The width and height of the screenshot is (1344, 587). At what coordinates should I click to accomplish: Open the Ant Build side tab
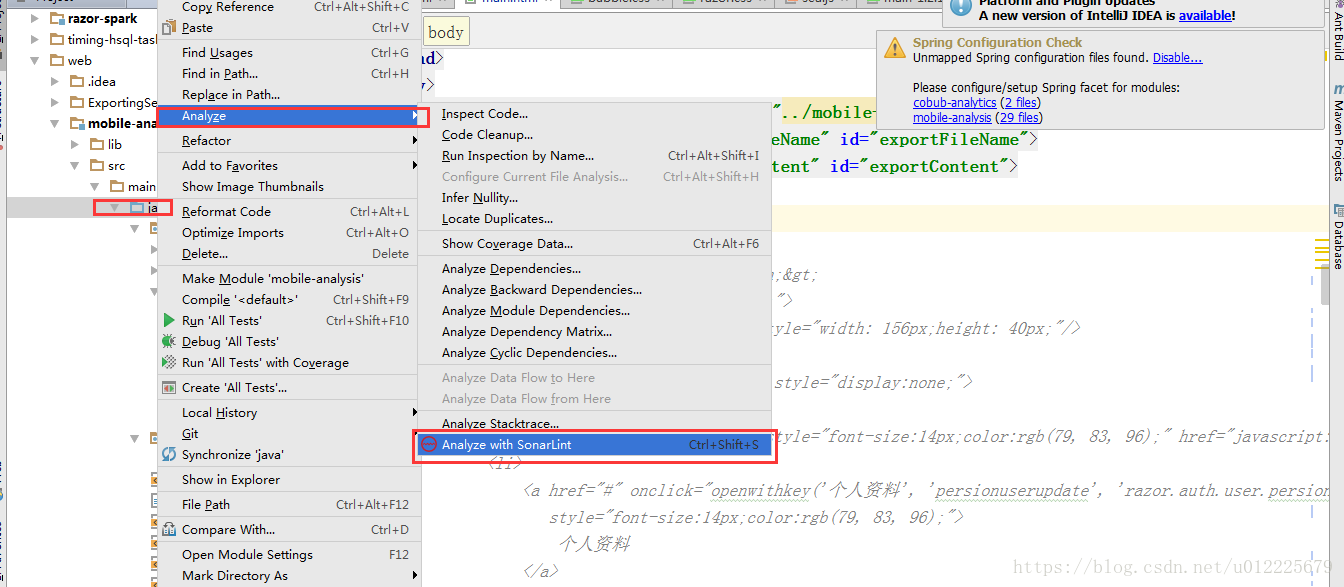[x=1337, y=33]
